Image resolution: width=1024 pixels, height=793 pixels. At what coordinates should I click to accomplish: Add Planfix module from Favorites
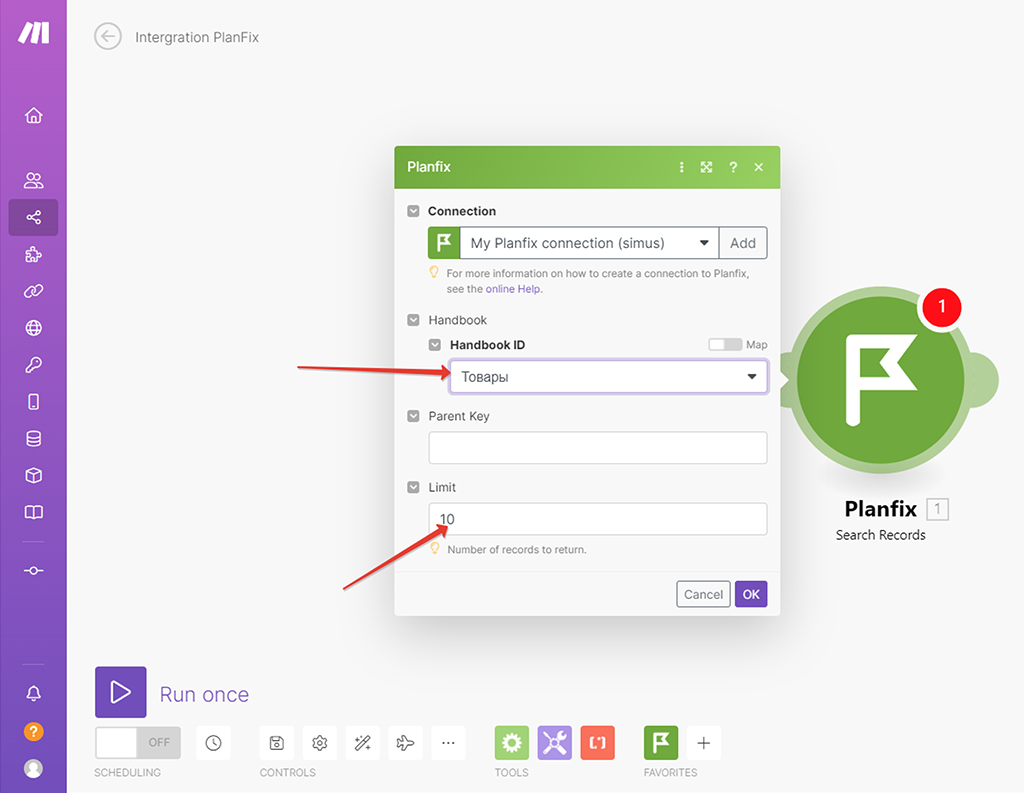pyautogui.click(x=661, y=743)
